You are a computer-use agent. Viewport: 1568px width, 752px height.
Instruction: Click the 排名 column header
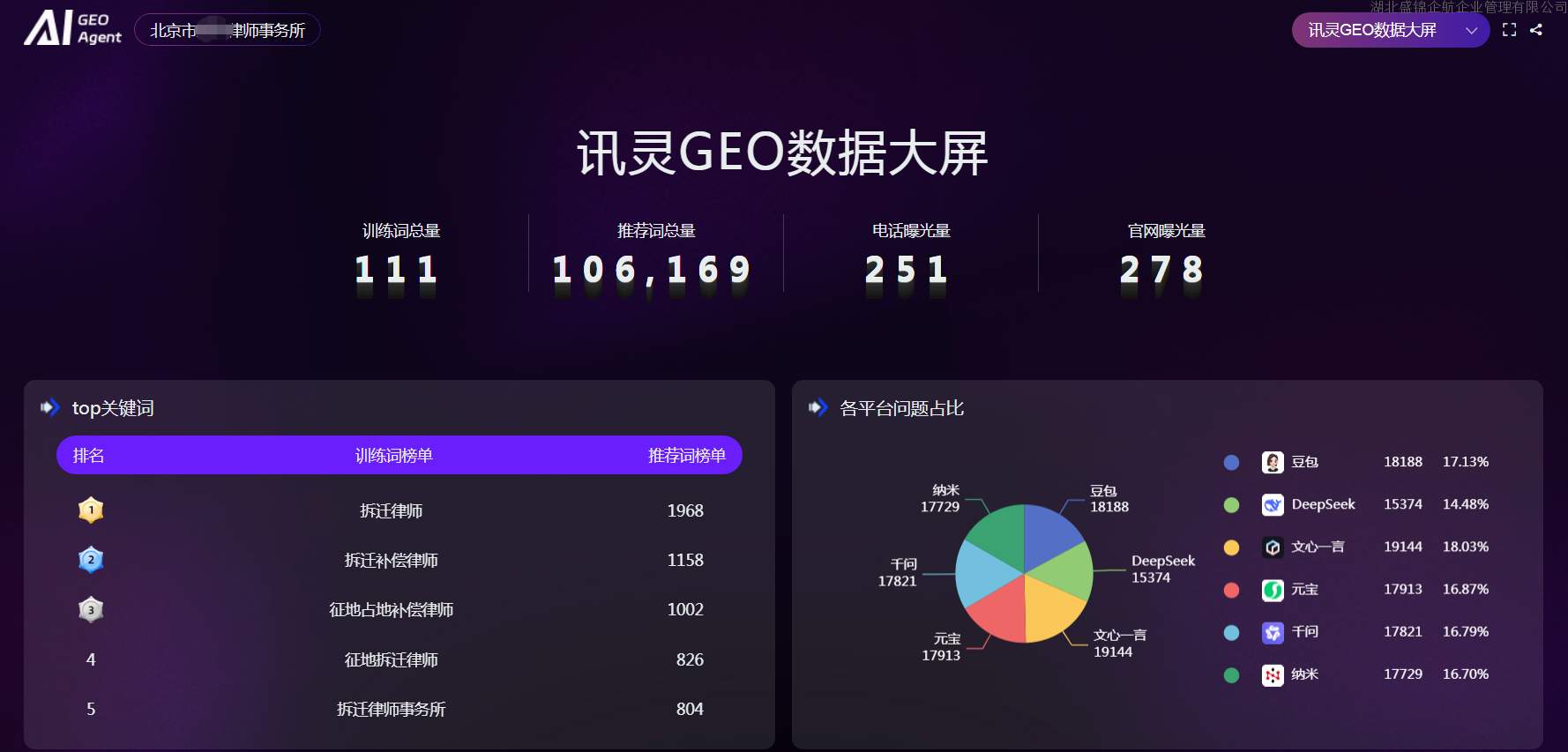[x=88, y=456]
